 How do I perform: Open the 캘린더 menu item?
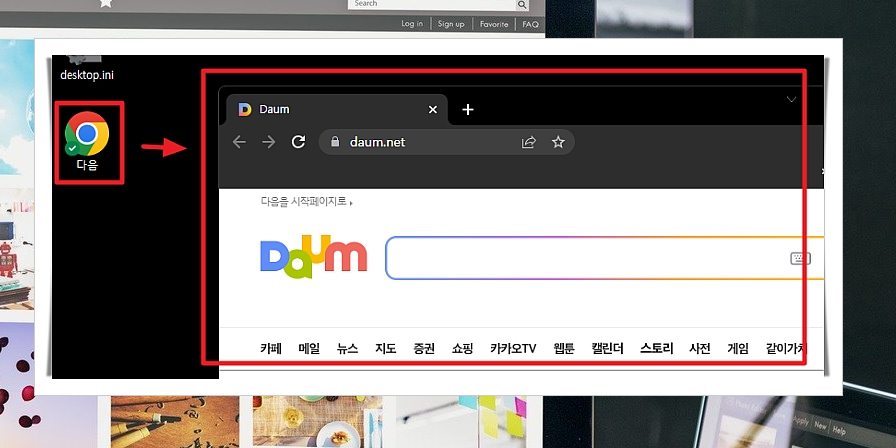tap(607, 348)
